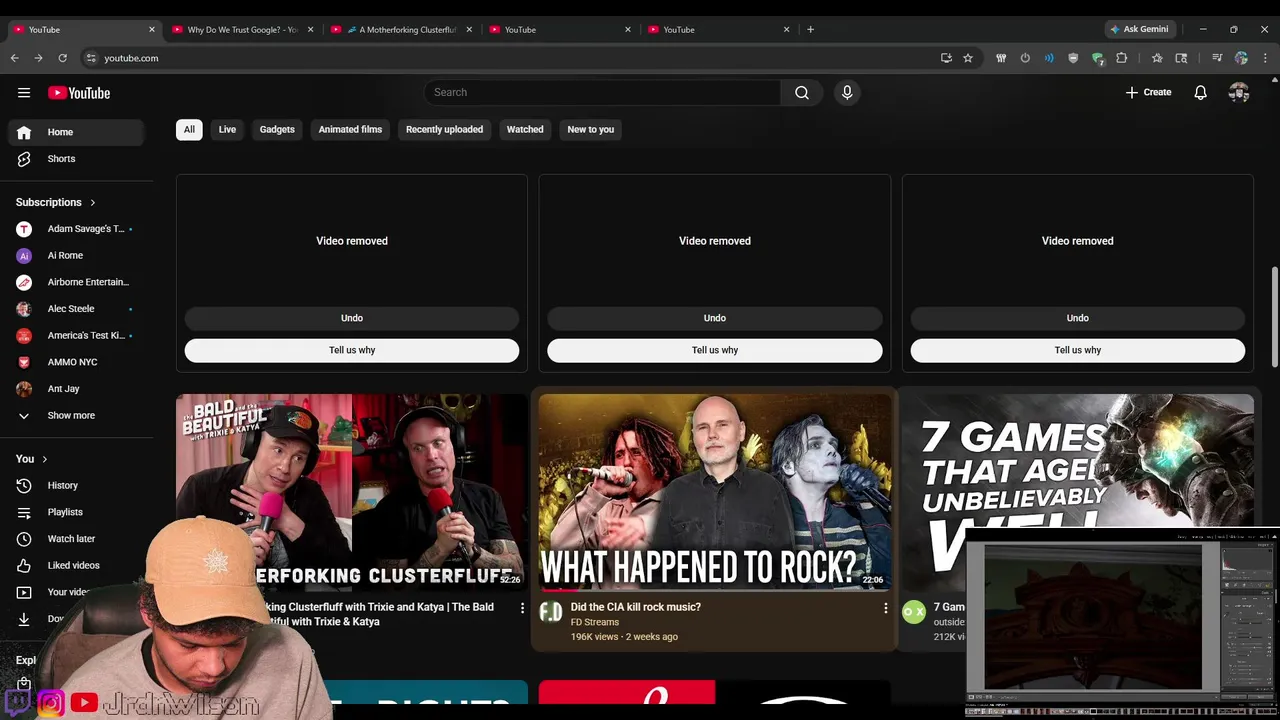Start voice search with microphone icon
The width and height of the screenshot is (1280, 720).
[847, 92]
